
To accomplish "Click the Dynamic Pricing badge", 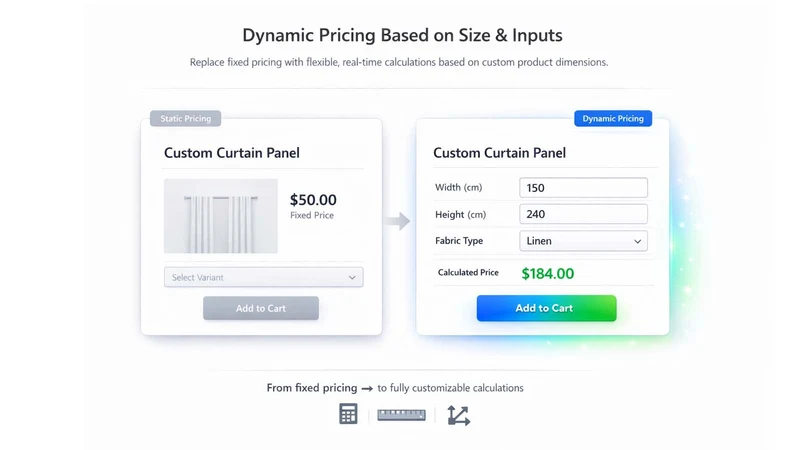I will [613, 118].
